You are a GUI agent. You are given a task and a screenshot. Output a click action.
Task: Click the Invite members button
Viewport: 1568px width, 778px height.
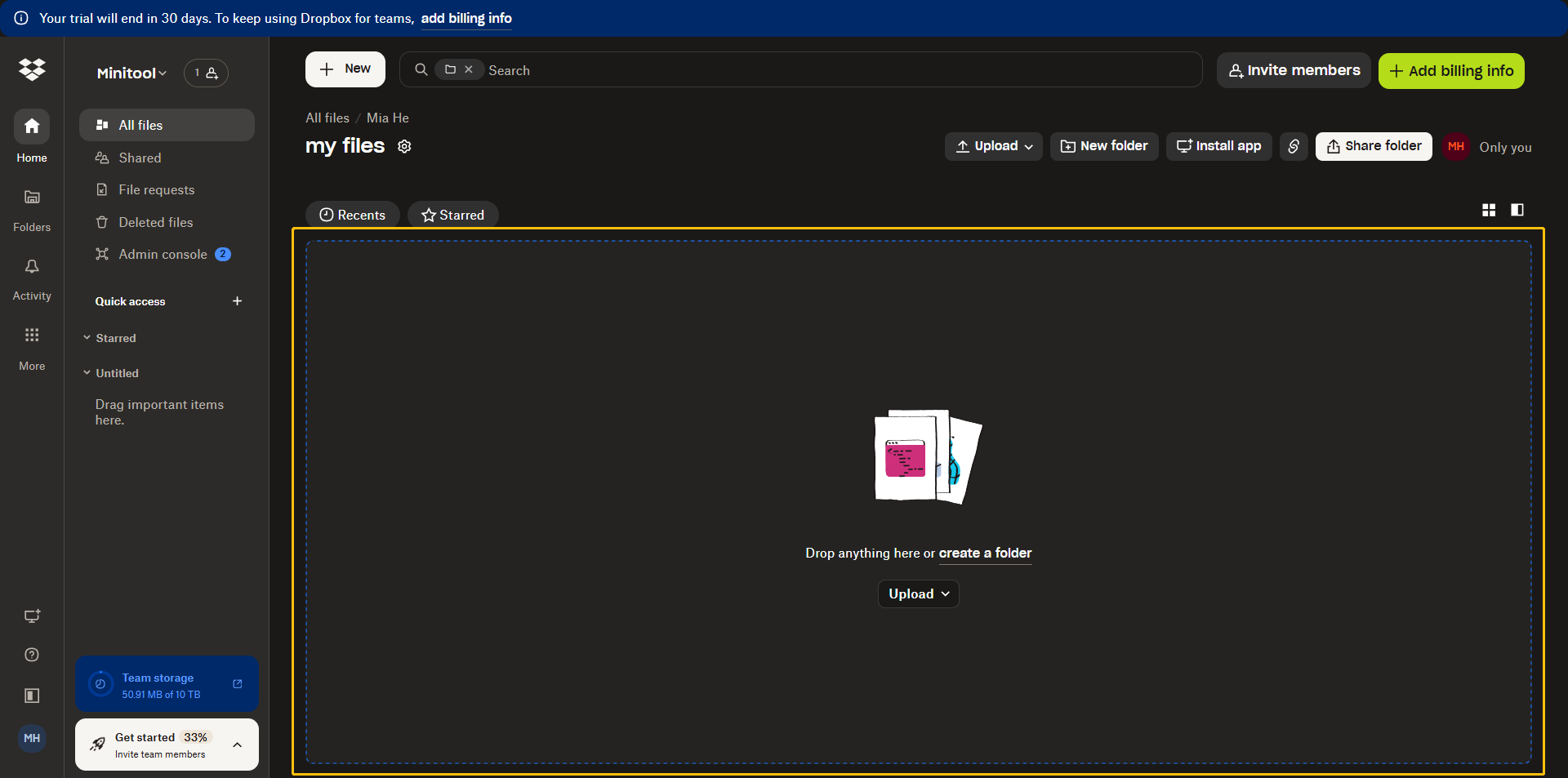1293,70
